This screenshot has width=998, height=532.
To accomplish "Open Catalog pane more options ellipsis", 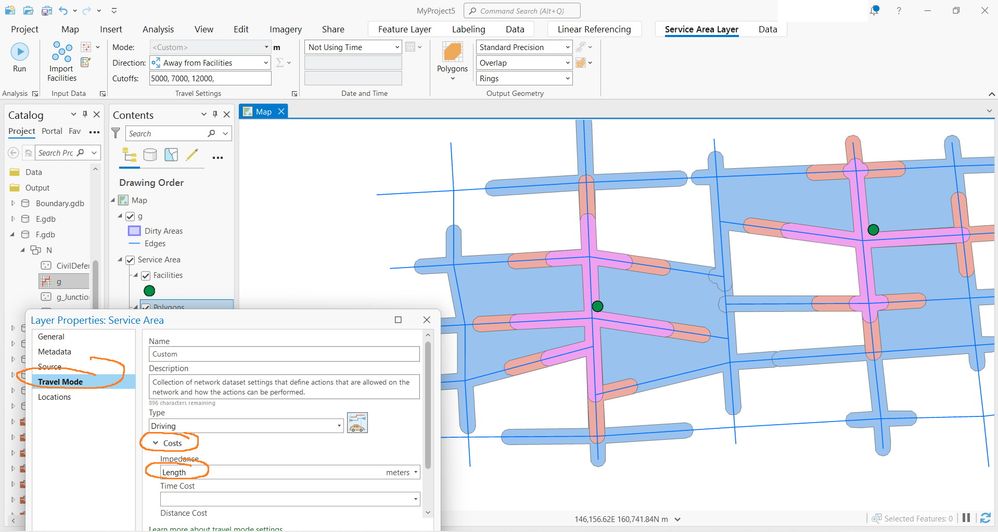I will (94, 132).
